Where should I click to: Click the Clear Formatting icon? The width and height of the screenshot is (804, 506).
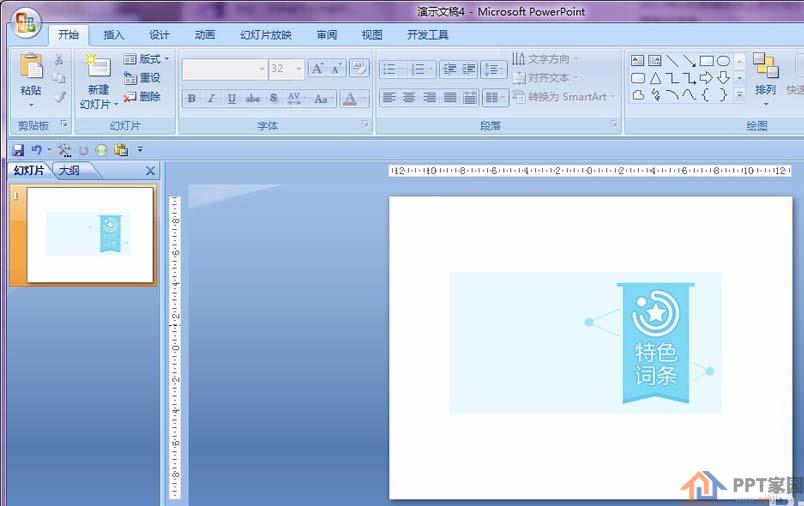(359, 69)
